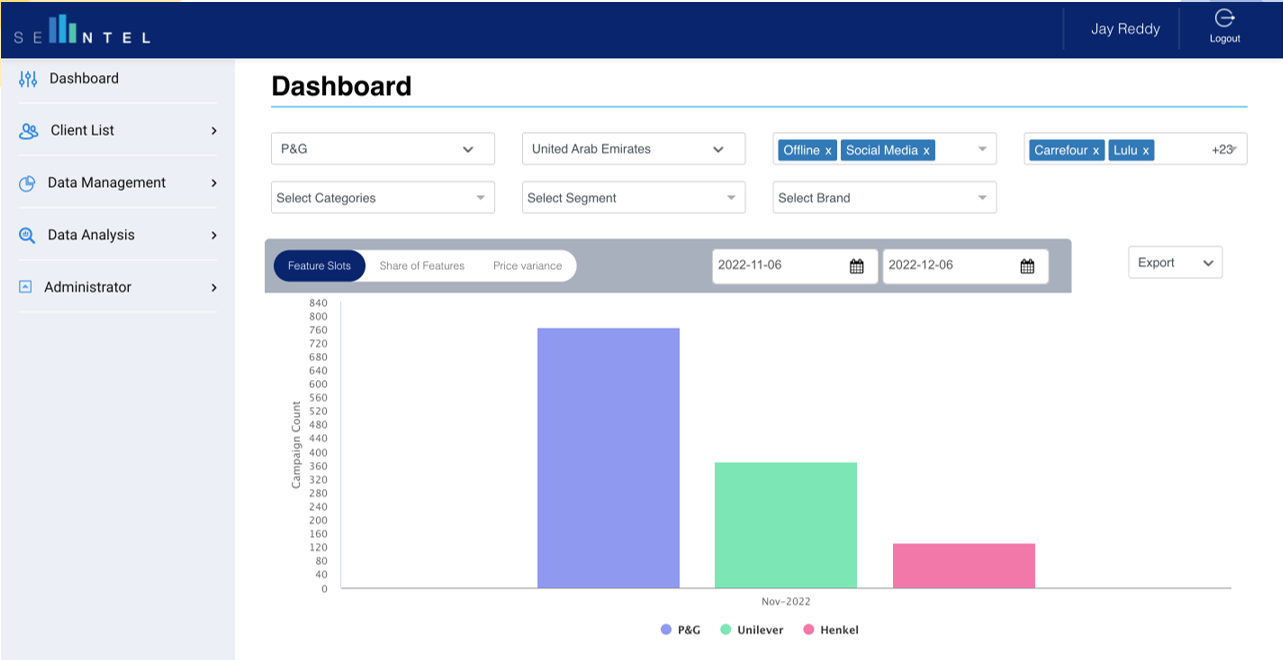Click the Dashboard sliders icon in sidebar

pyautogui.click(x=28, y=79)
